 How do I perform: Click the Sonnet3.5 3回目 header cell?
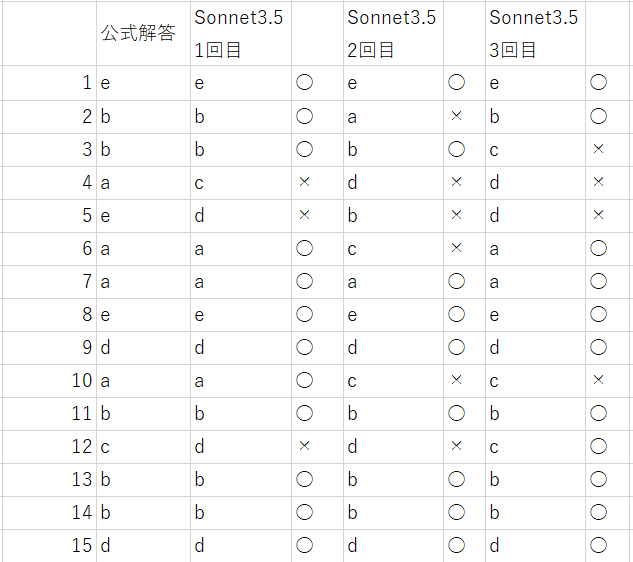tap(534, 34)
